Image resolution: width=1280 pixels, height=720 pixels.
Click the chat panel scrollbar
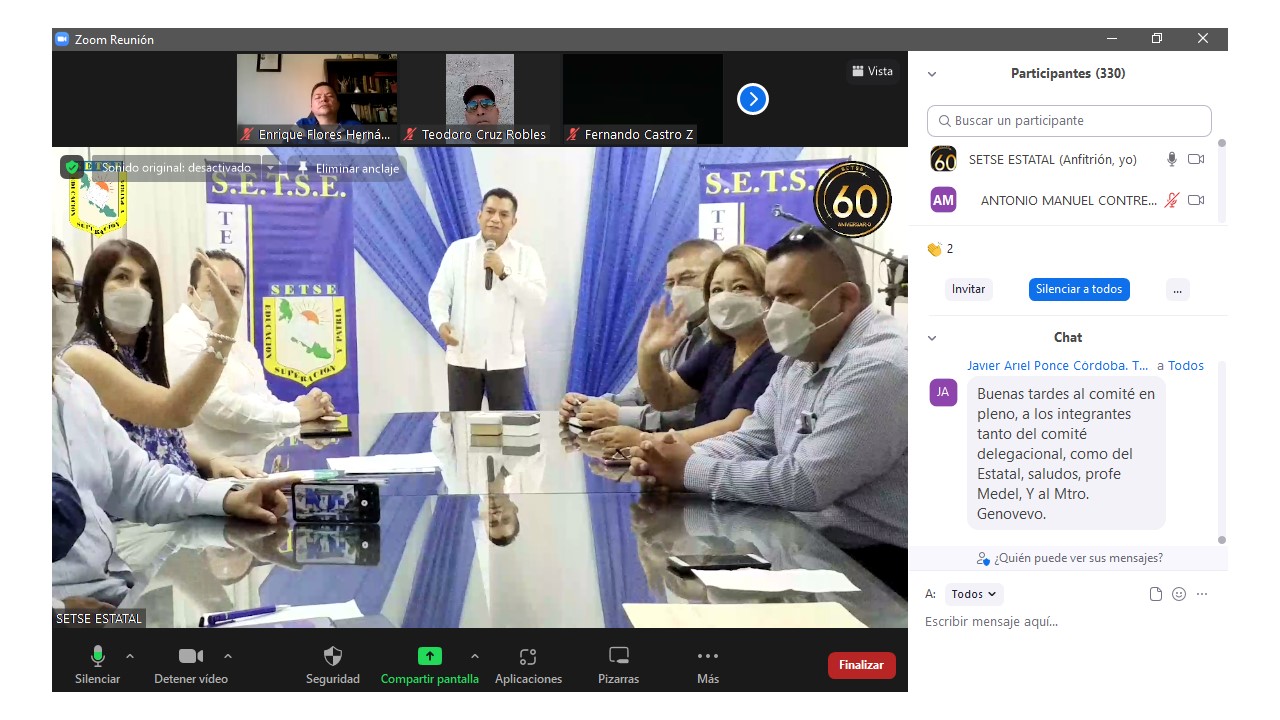pyautogui.click(x=1221, y=452)
